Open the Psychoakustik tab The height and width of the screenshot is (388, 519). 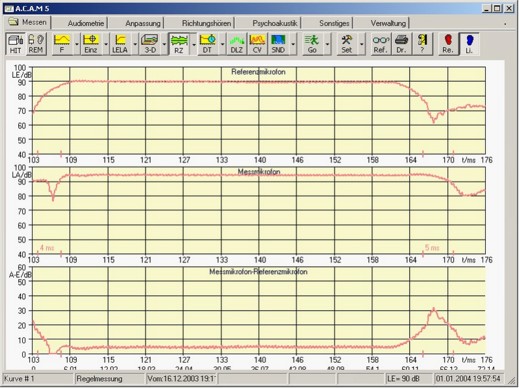275,23
